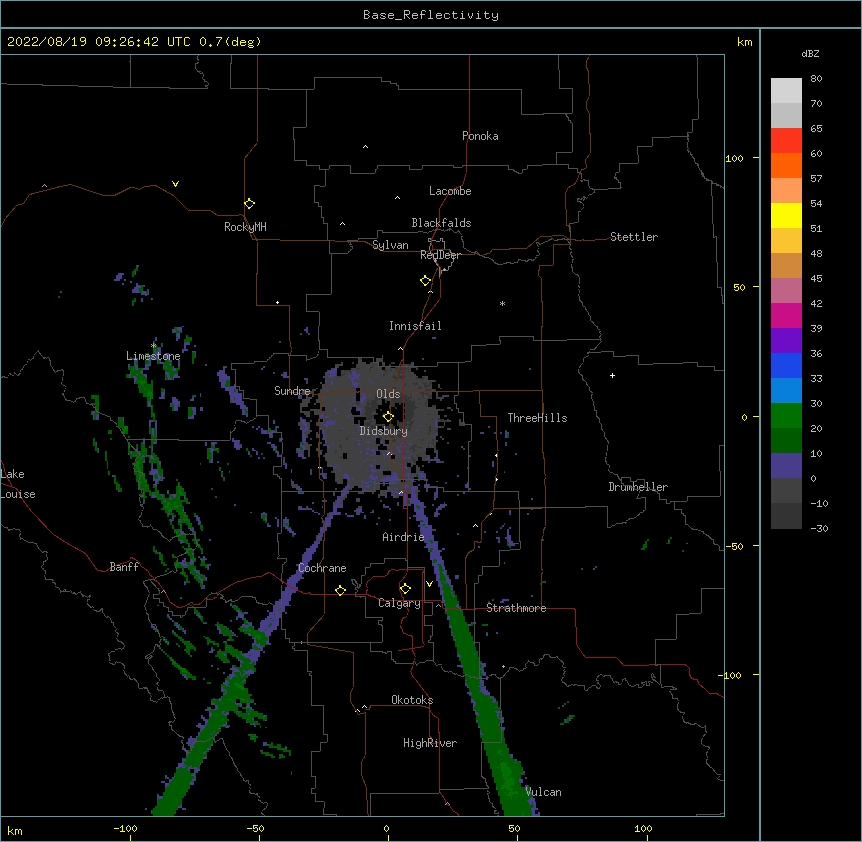Click the Banff label
Image resolution: width=862 pixels, height=842 pixels.
pos(124,567)
